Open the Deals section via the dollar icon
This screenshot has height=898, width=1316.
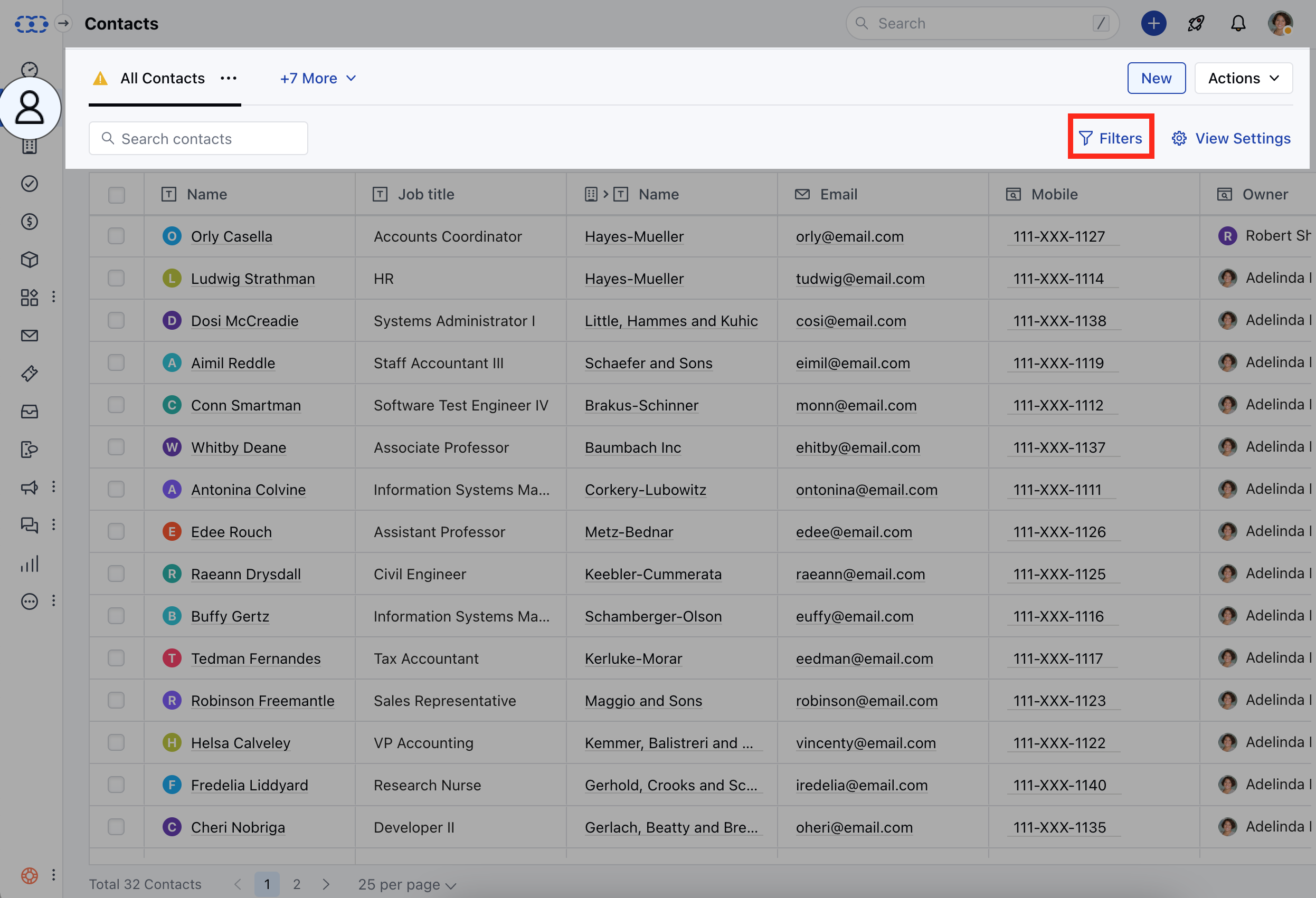[x=30, y=222]
